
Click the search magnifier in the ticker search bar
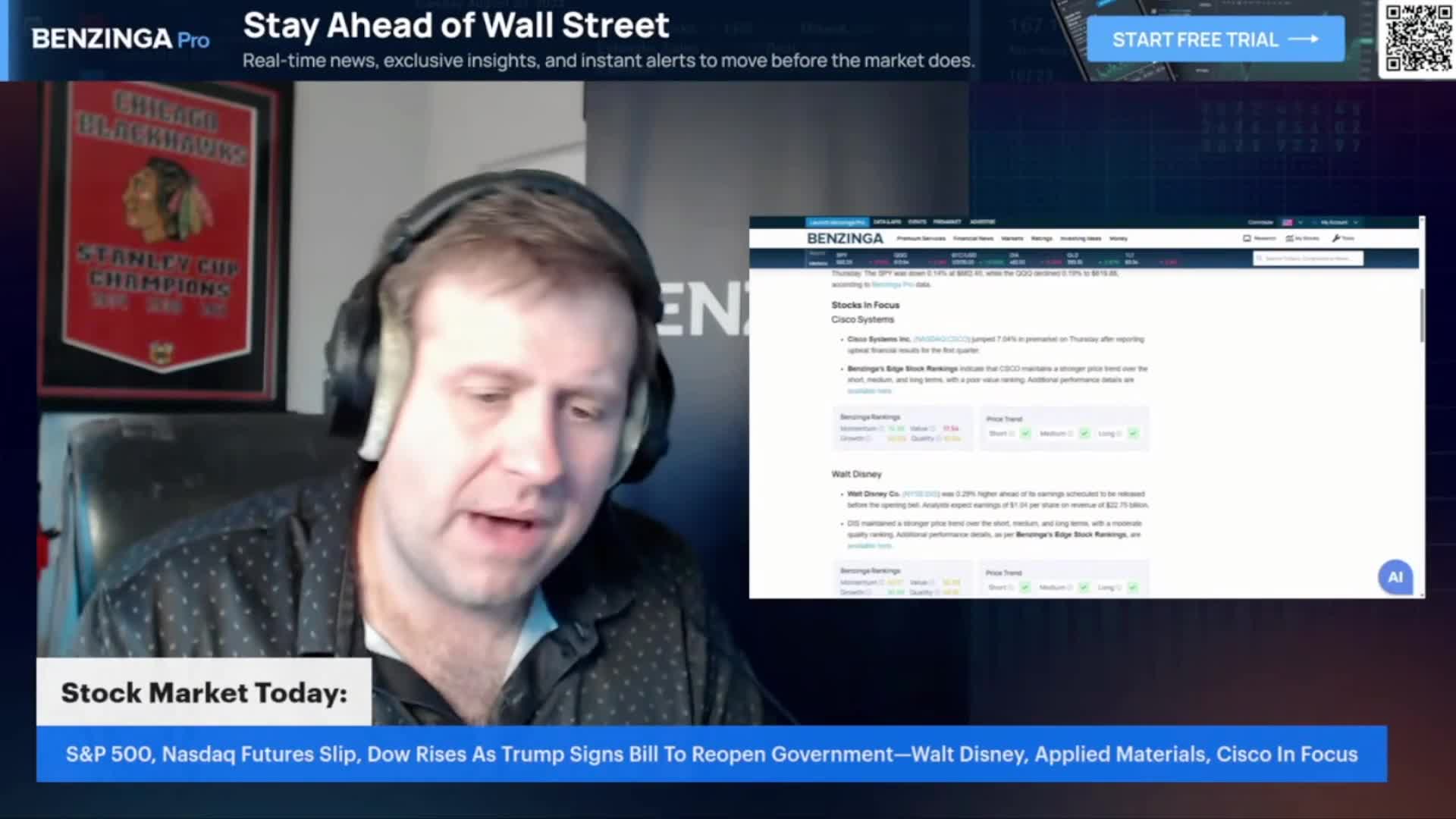(x=1259, y=259)
